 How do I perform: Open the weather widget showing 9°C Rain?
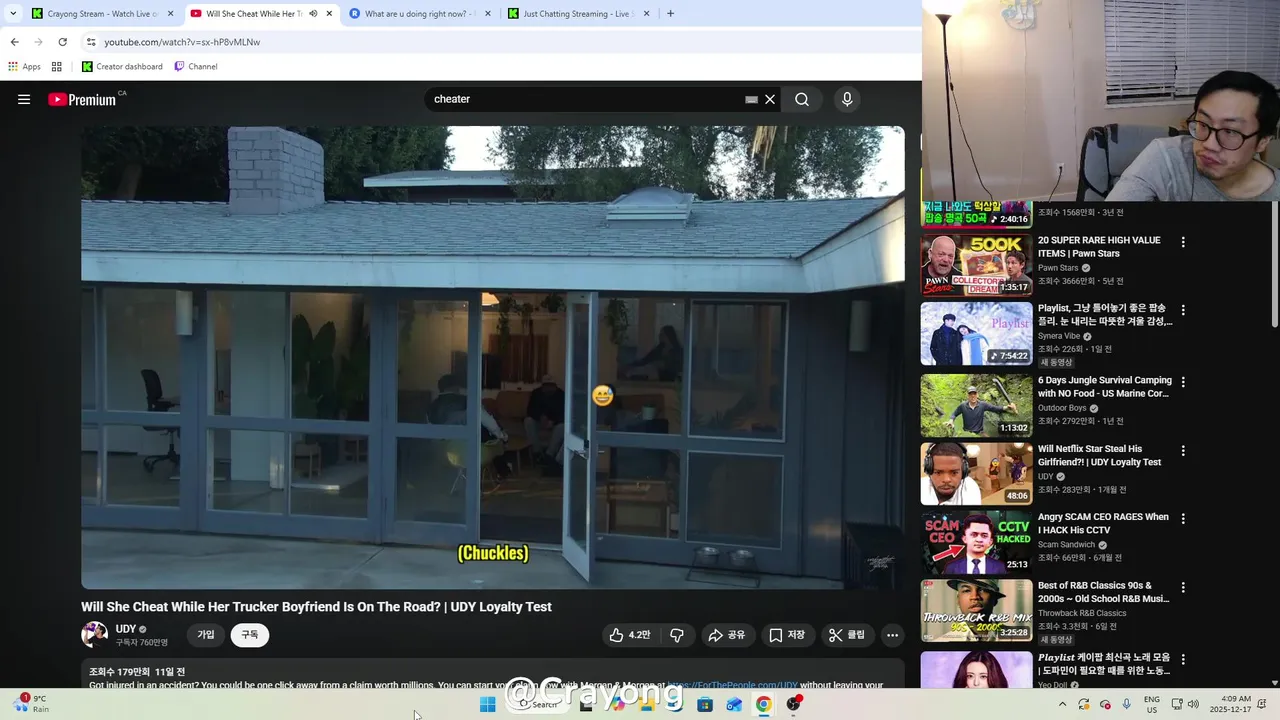click(x=31, y=704)
